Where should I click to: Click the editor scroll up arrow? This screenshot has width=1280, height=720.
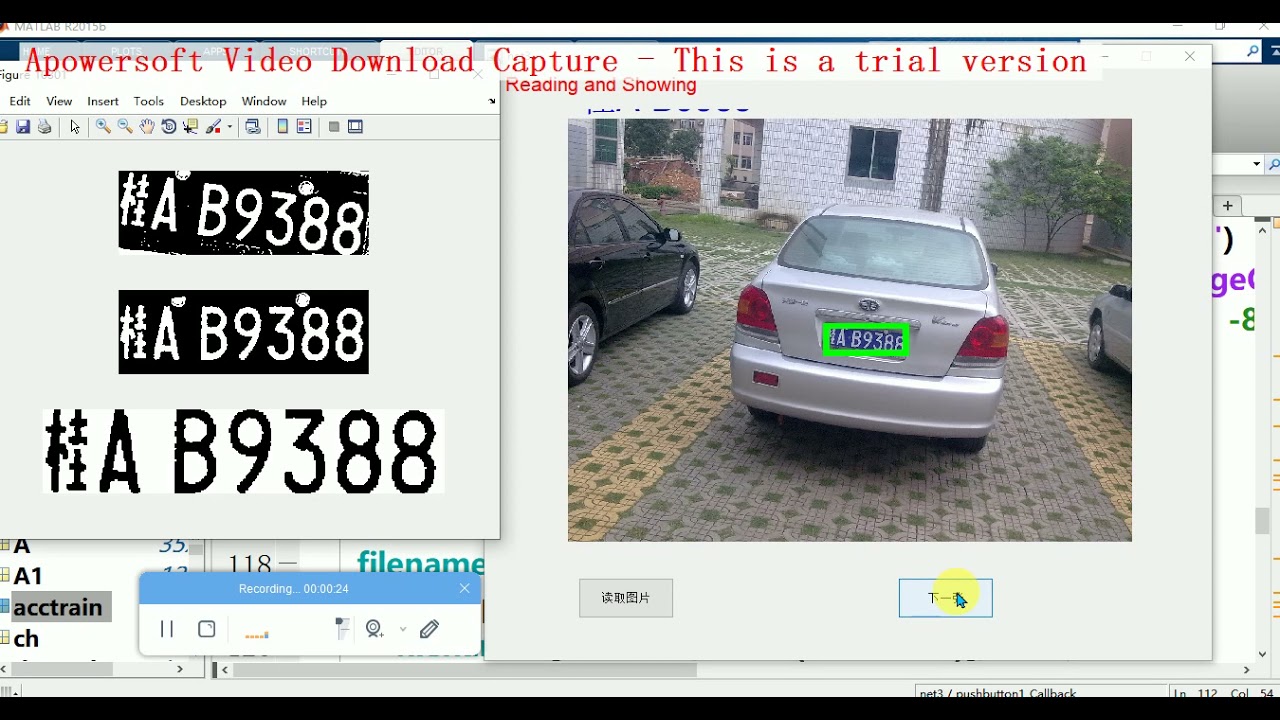1262,230
